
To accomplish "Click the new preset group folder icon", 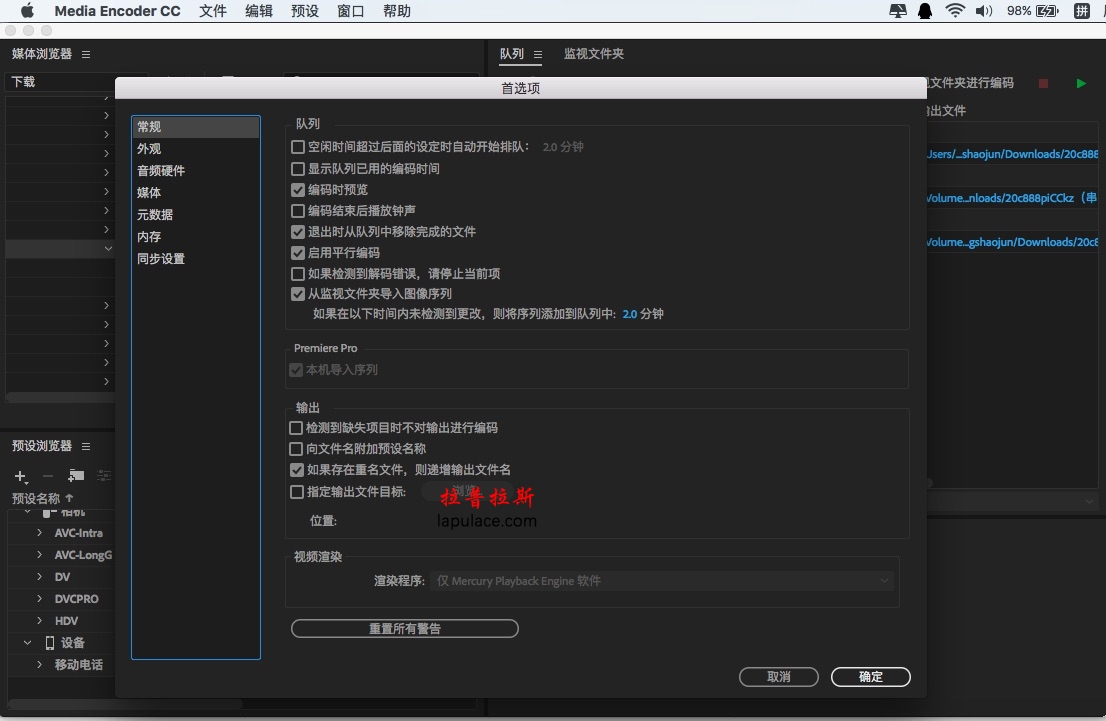I will pyautogui.click(x=76, y=475).
